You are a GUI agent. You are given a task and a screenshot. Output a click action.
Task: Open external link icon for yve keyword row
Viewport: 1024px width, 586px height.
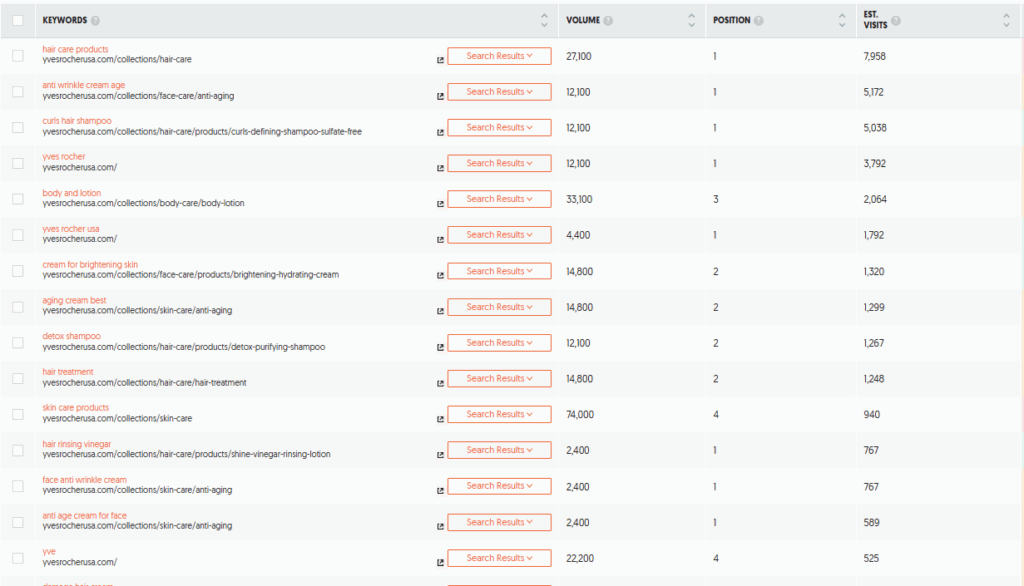[440, 562]
